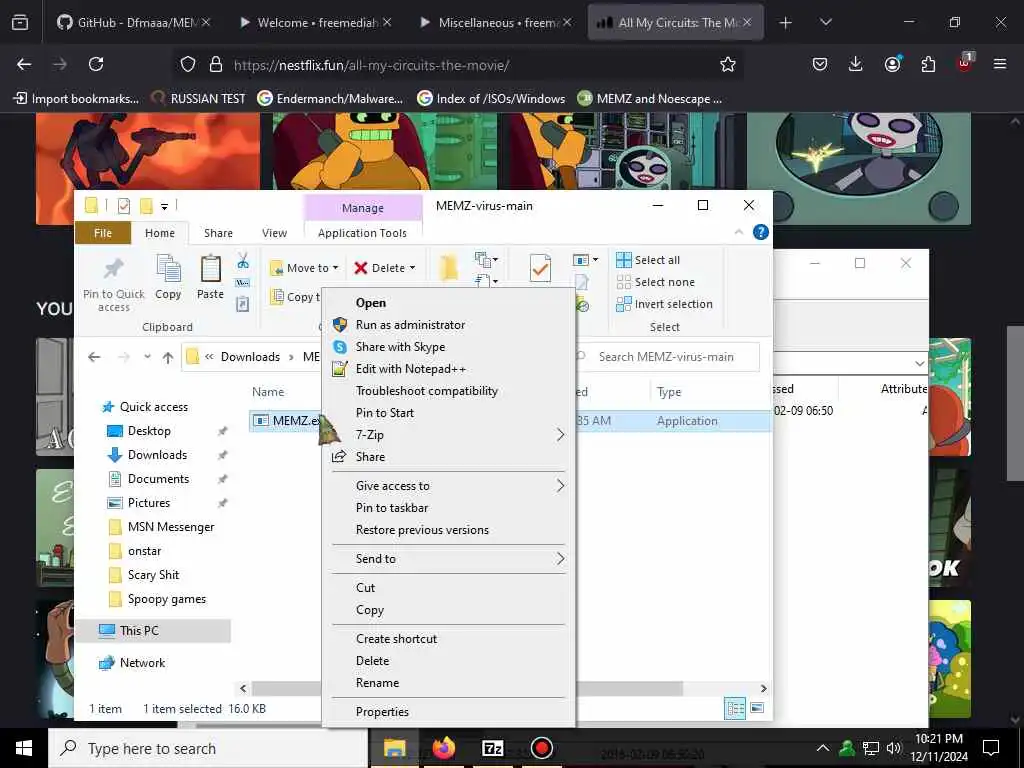Expand the Give access to submenu
Image resolution: width=1024 pixels, height=768 pixels.
click(x=448, y=486)
